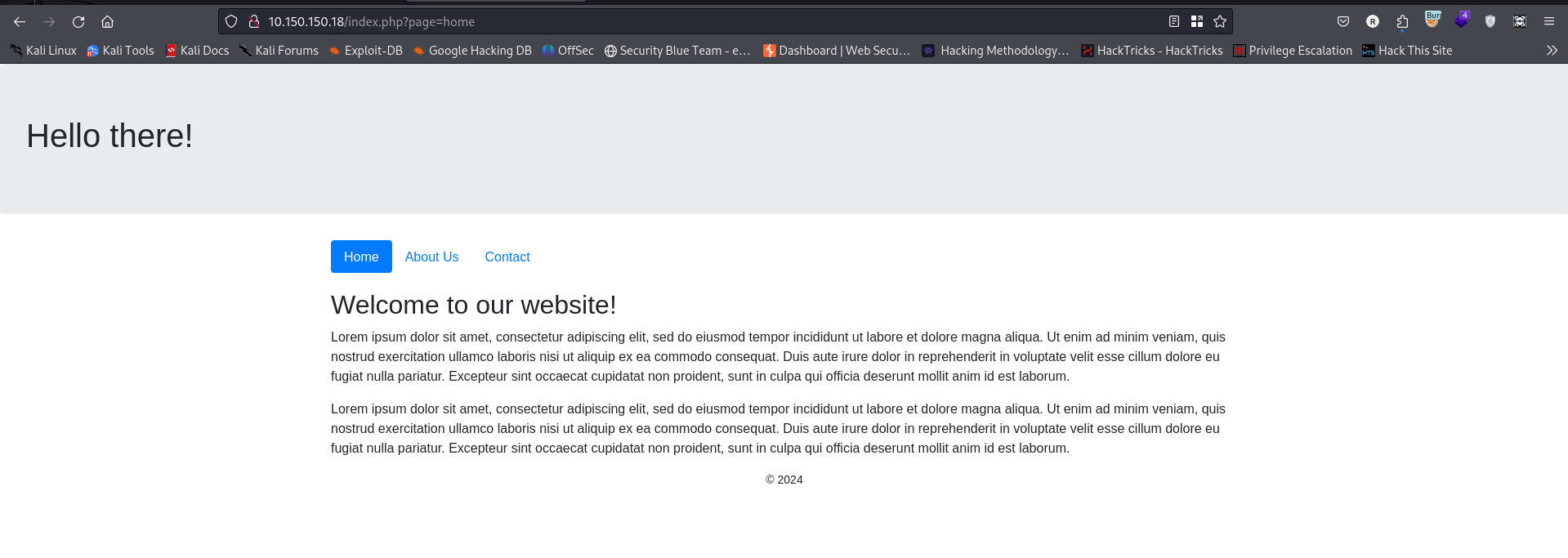
Task: Go to the browser home page
Action: coord(107,22)
